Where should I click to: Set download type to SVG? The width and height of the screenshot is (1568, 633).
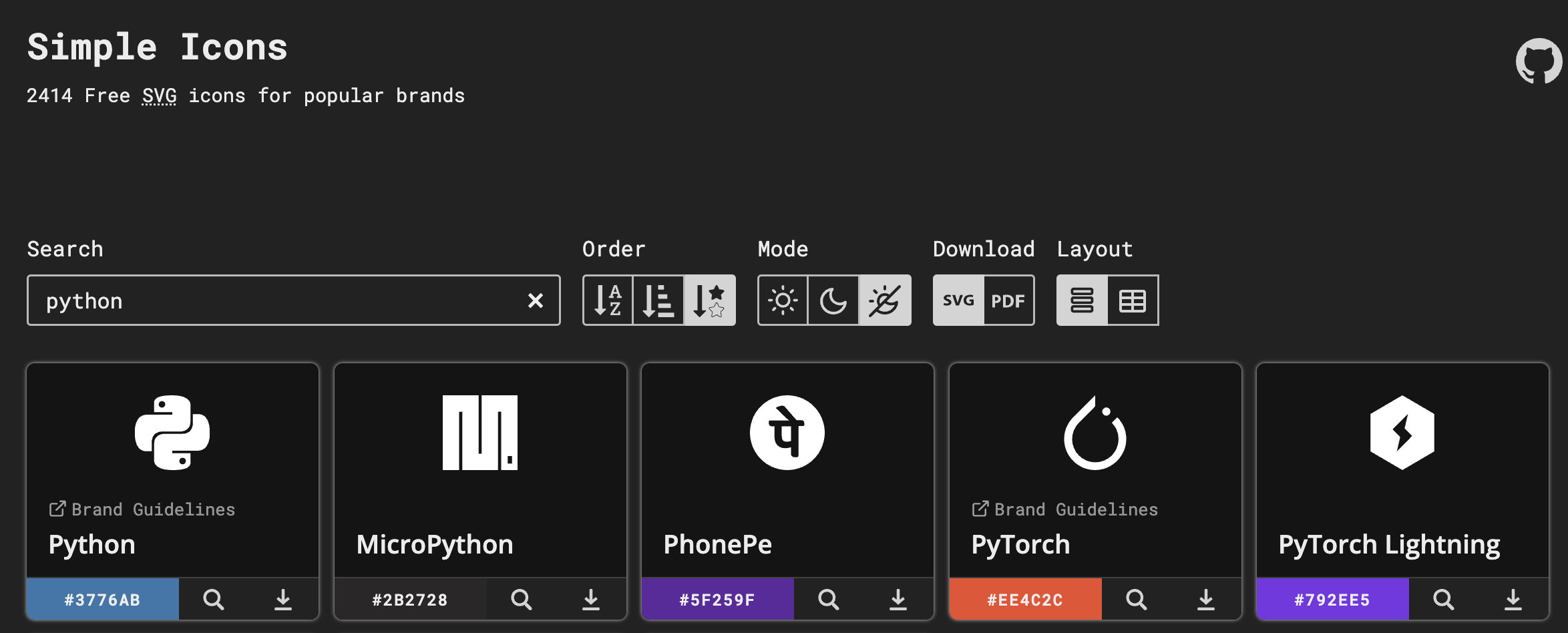coord(958,300)
